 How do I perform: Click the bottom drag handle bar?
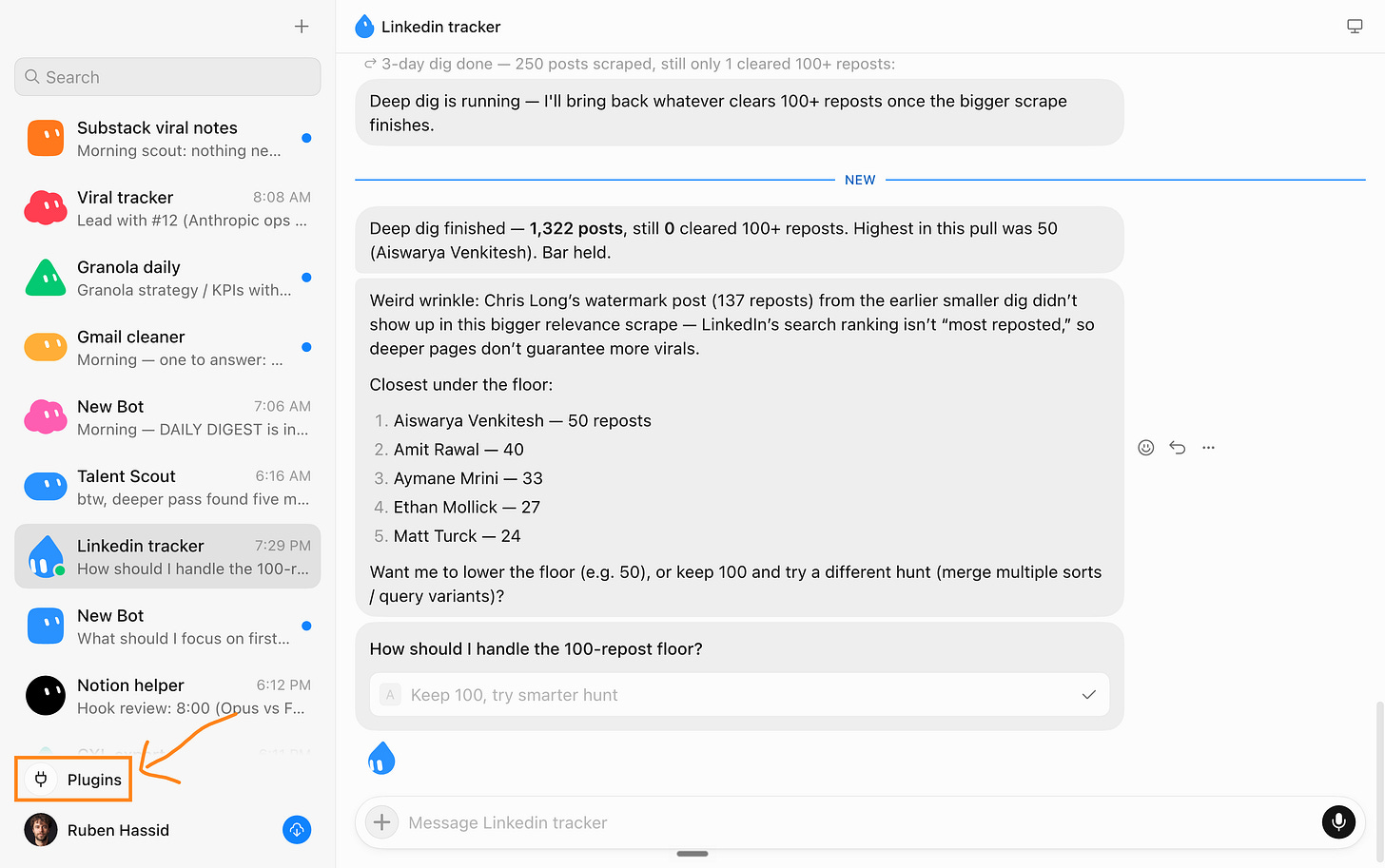click(x=692, y=854)
